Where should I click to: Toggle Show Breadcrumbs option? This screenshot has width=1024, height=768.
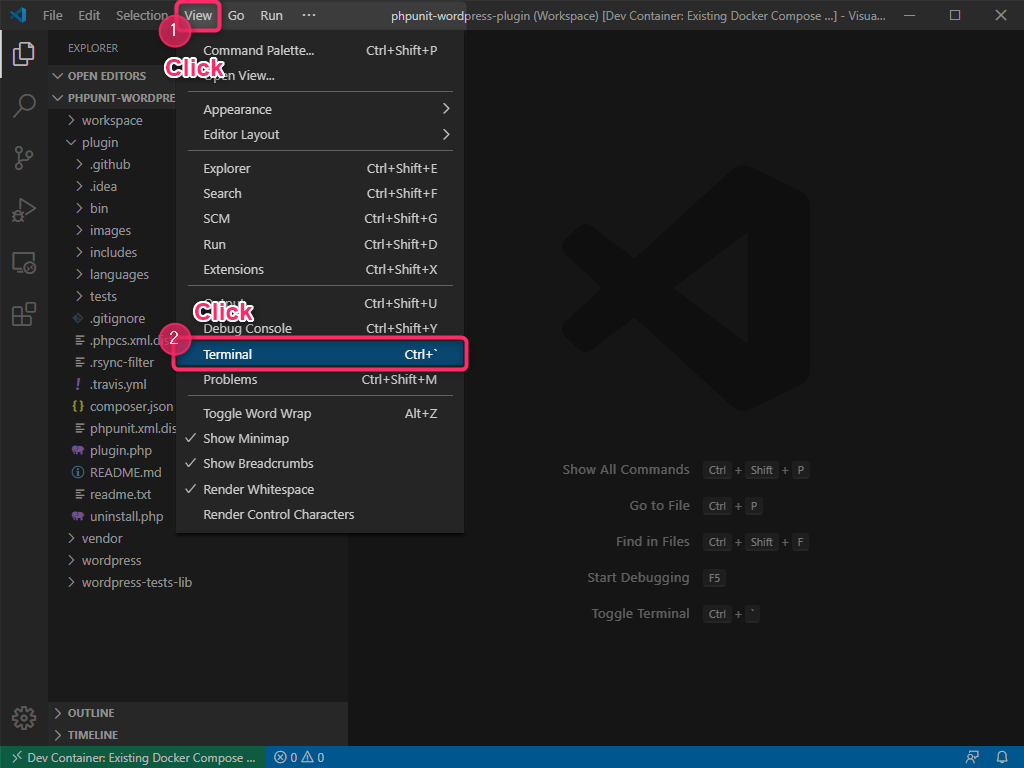(258, 464)
